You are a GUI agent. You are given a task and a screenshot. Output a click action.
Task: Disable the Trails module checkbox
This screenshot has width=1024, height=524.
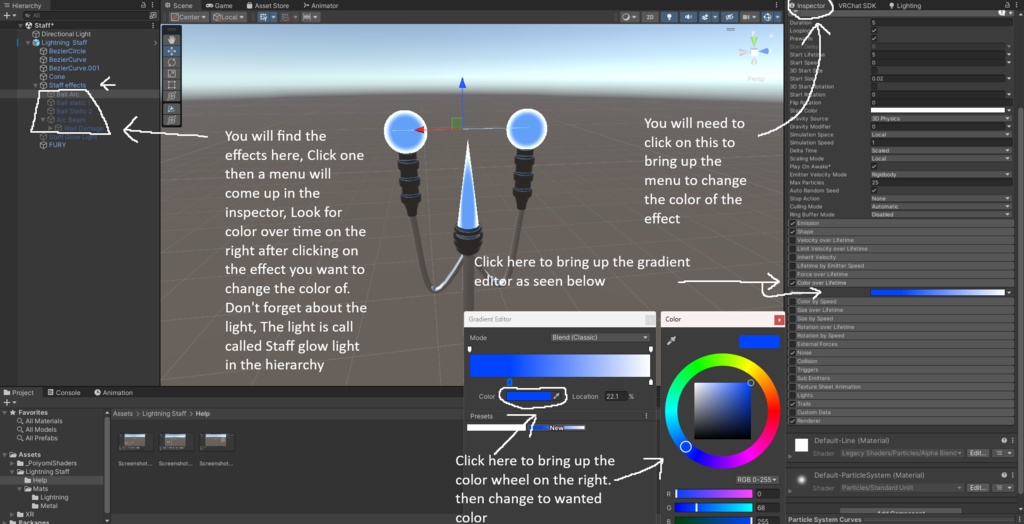pyautogui.click(x=792, y=404)
